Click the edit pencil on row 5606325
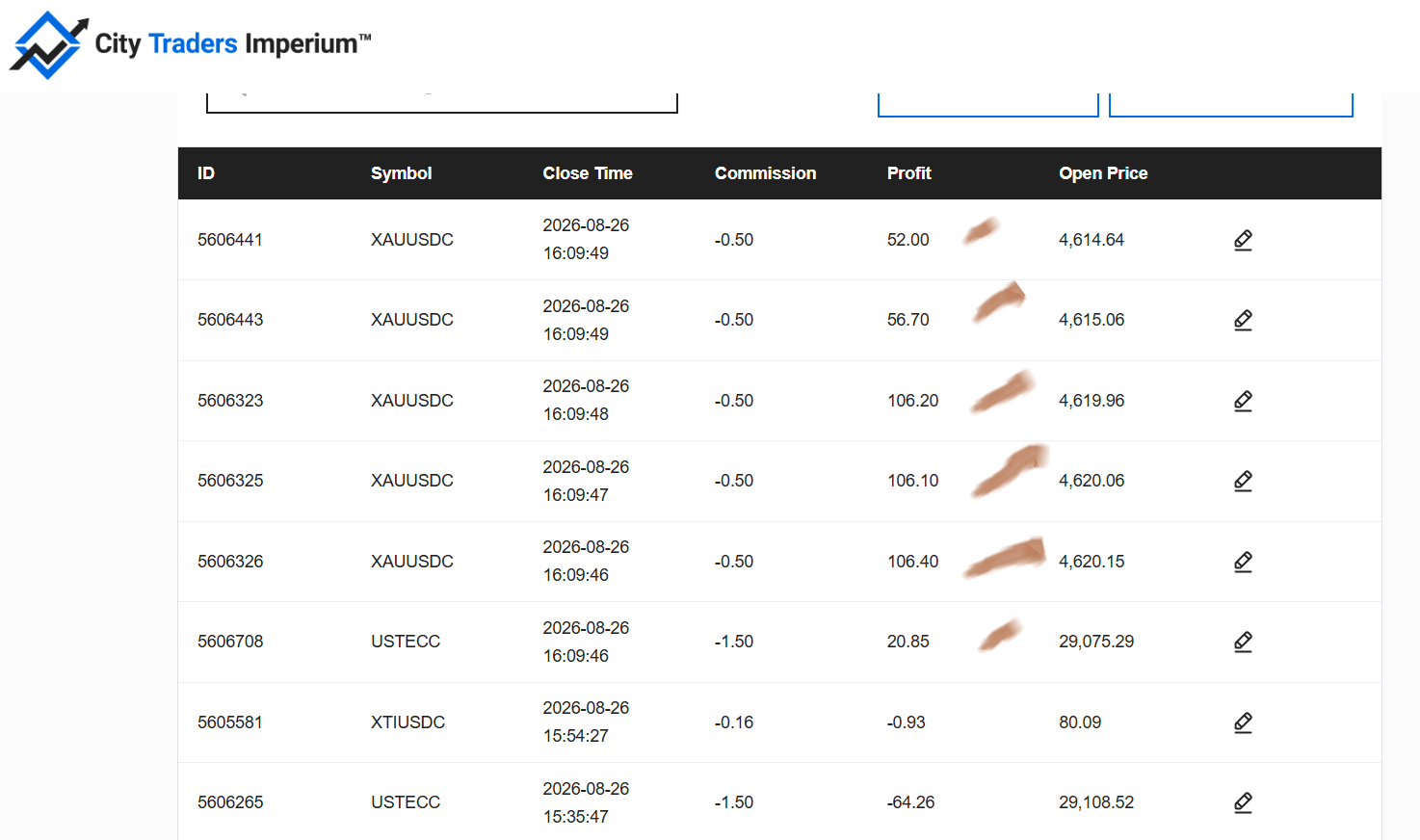The height and width of the screenshot is (840, 1420). [1243, 481]
